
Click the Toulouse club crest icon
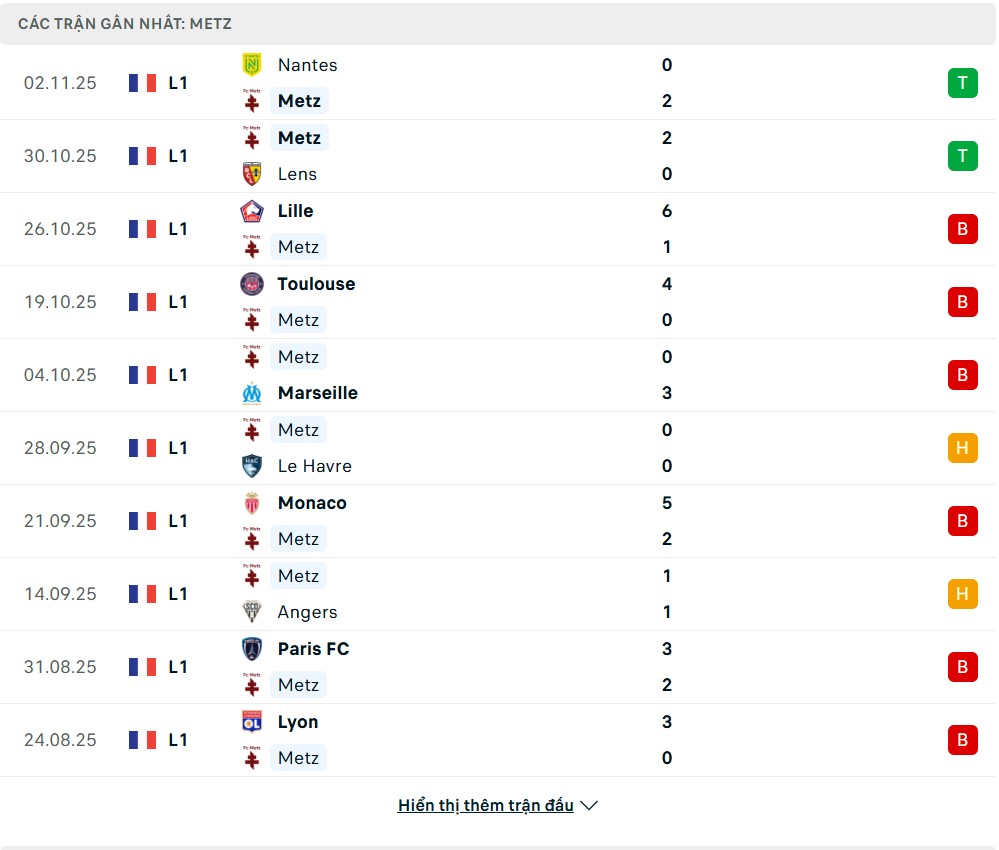point(252,284)
